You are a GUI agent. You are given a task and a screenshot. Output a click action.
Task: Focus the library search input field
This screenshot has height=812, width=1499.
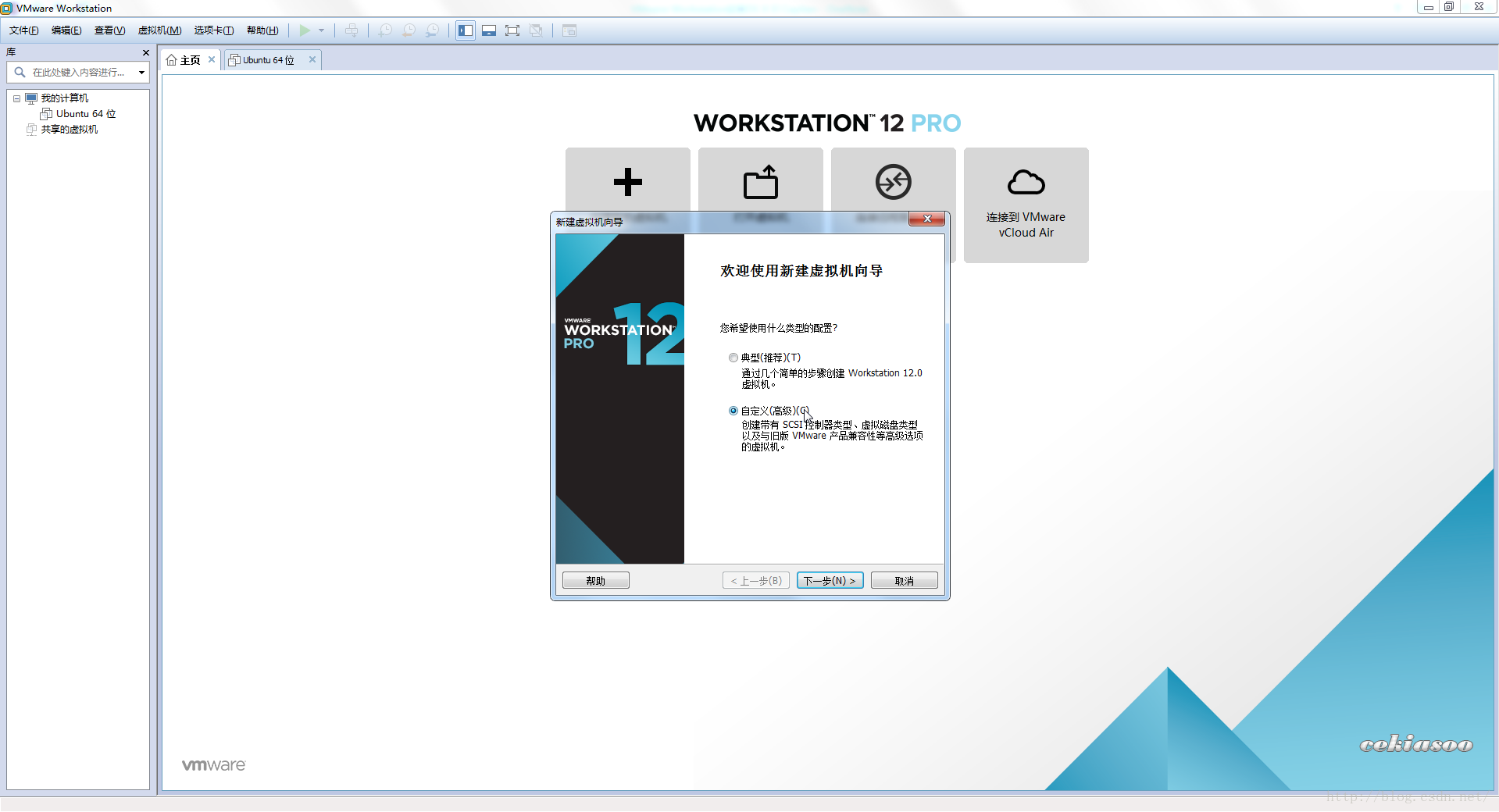point(80,72)
